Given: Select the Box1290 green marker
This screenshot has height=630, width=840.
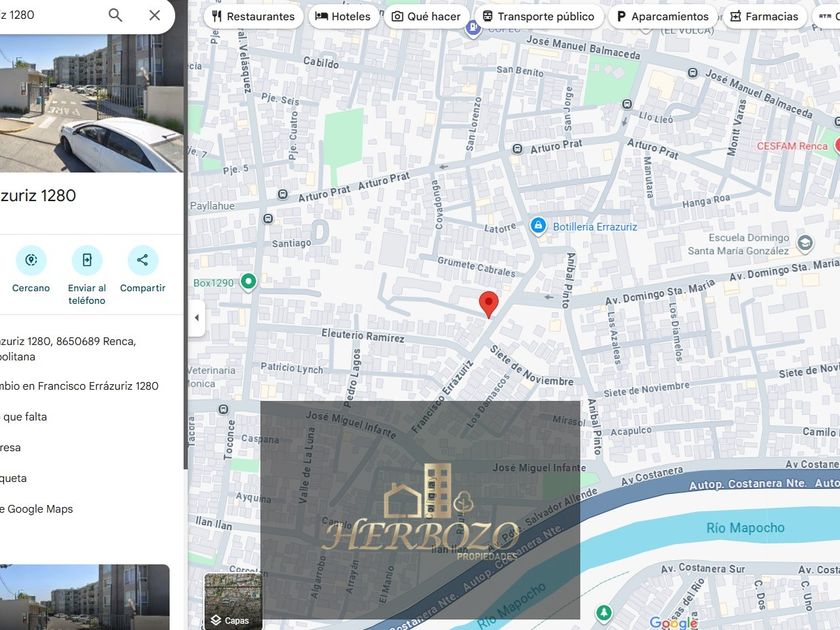Looking at the screenshot, I should point(248,282).
